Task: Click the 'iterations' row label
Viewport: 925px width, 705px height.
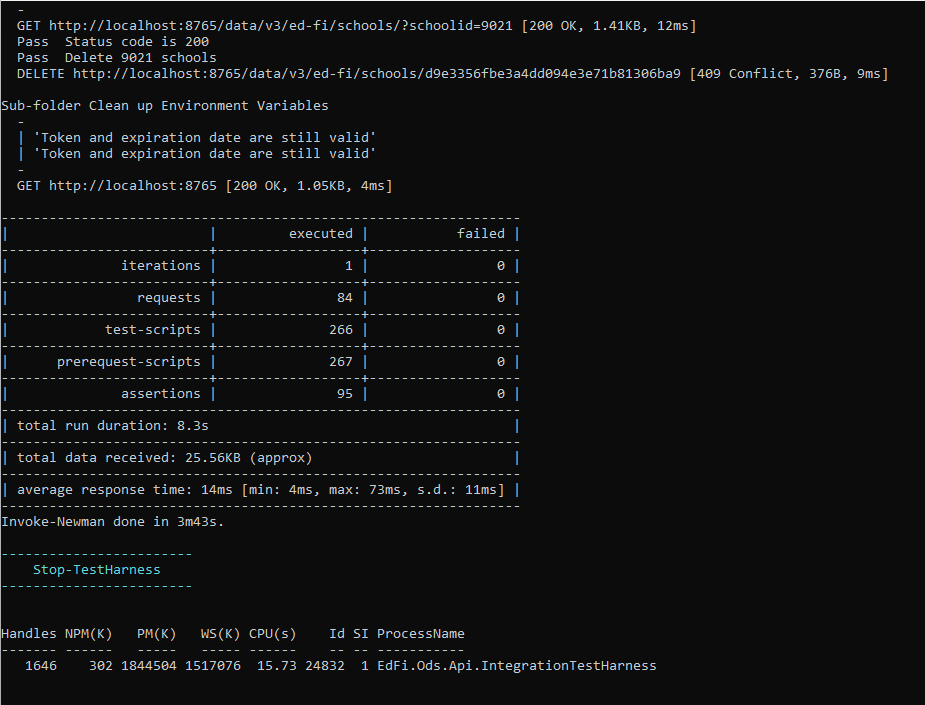Action: (x=160, y=265)
